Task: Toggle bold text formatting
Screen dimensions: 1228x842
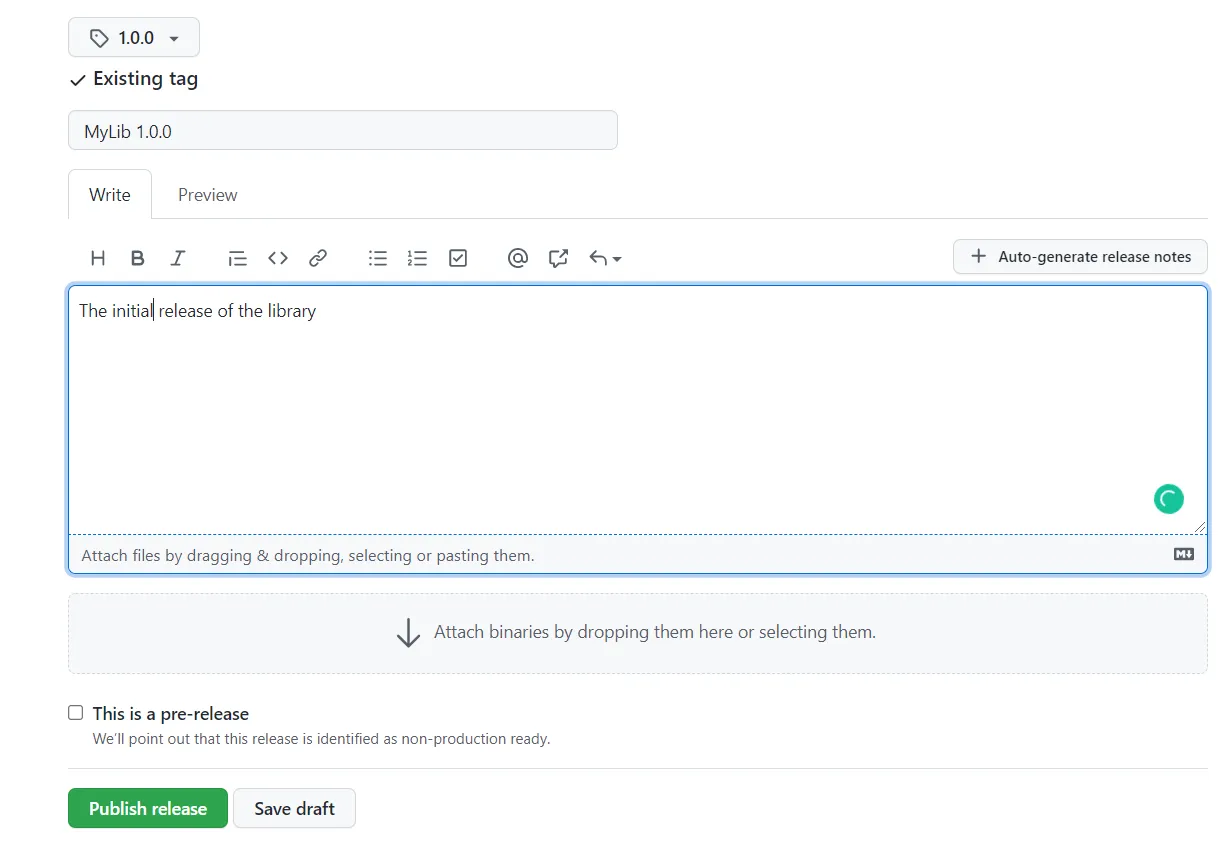Action: pyautogui.click(x=138, y=258)
